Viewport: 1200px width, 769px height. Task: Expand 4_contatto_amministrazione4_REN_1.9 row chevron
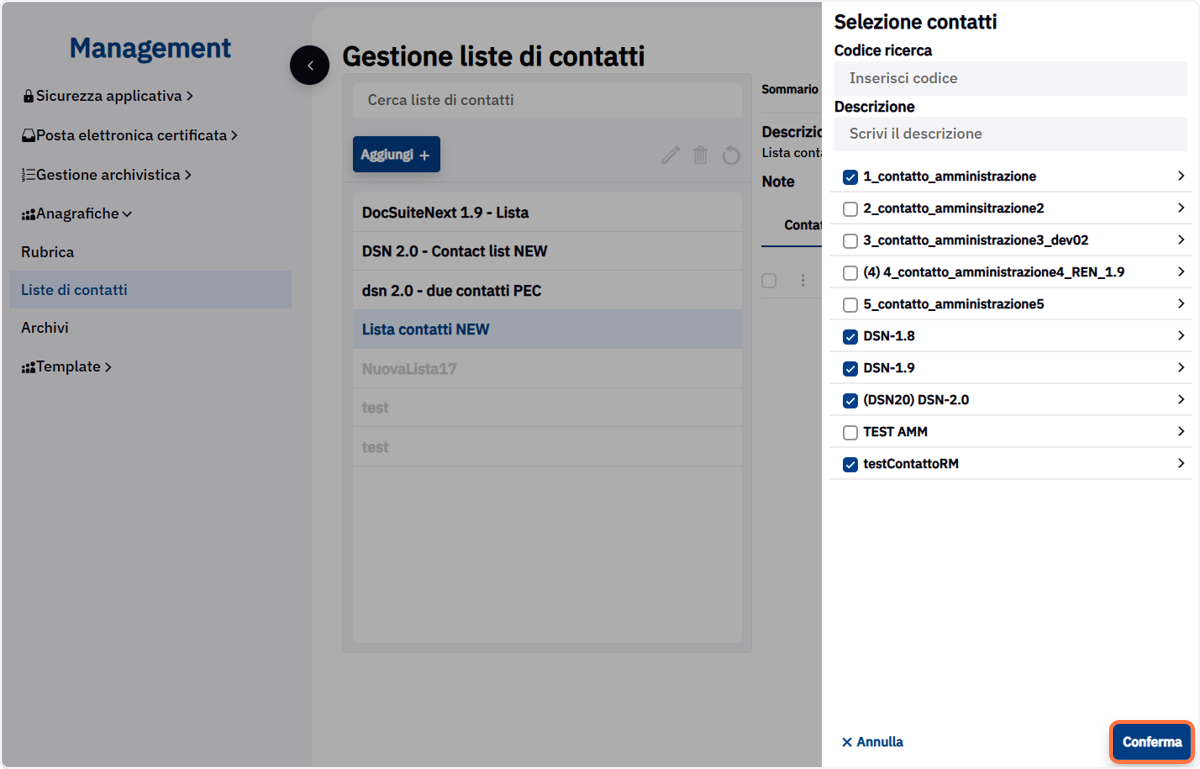1181,272
